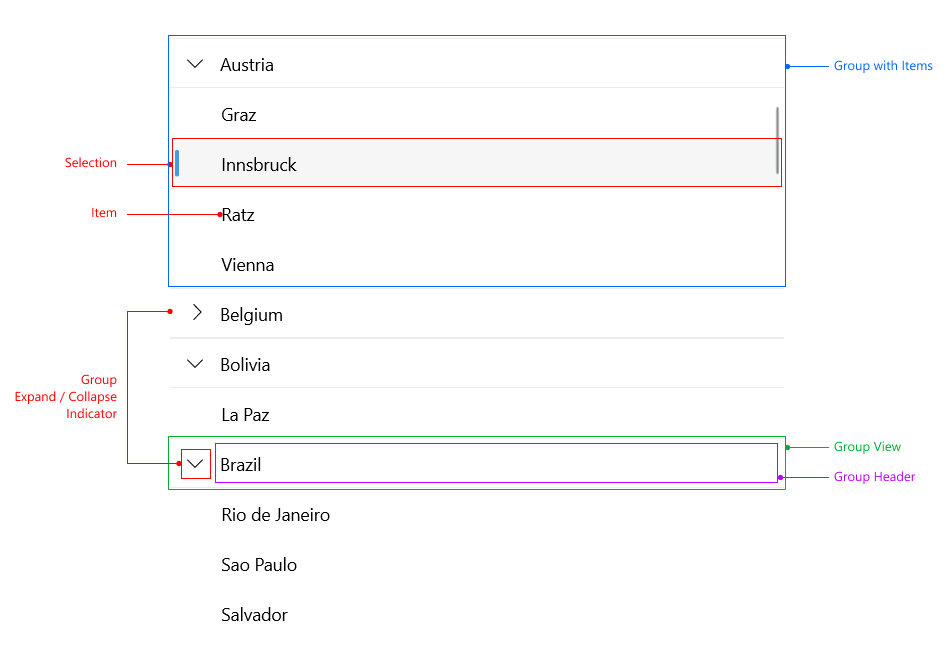Collapse the Brazil group chevron
The height and width of the screenshot is (655, 952).
tap(196, 464)
